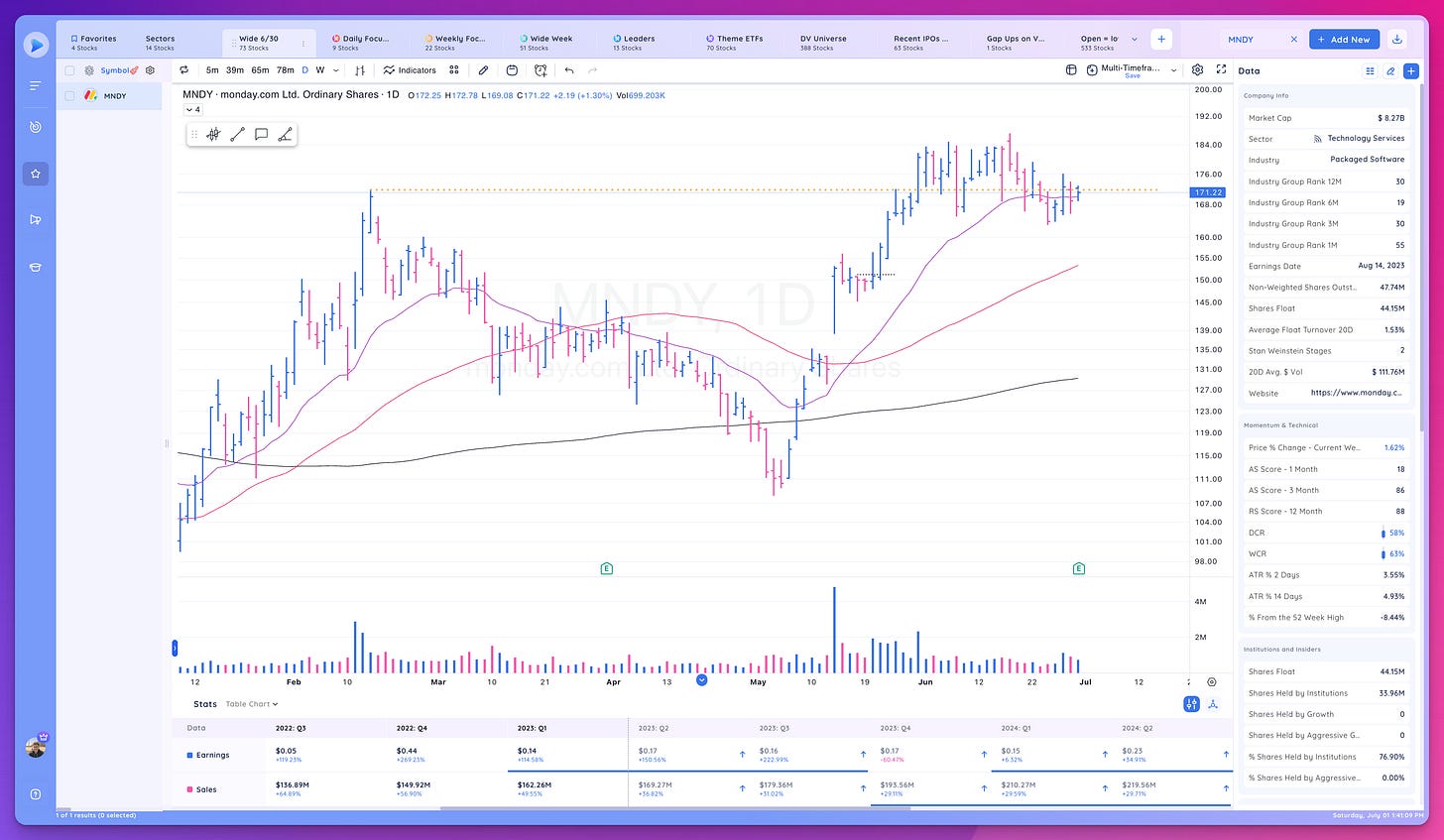The height and width of the screenshot is (840, 1444).
Task: Switch to the Sectors watchlist tab
Action: (160, 43)
